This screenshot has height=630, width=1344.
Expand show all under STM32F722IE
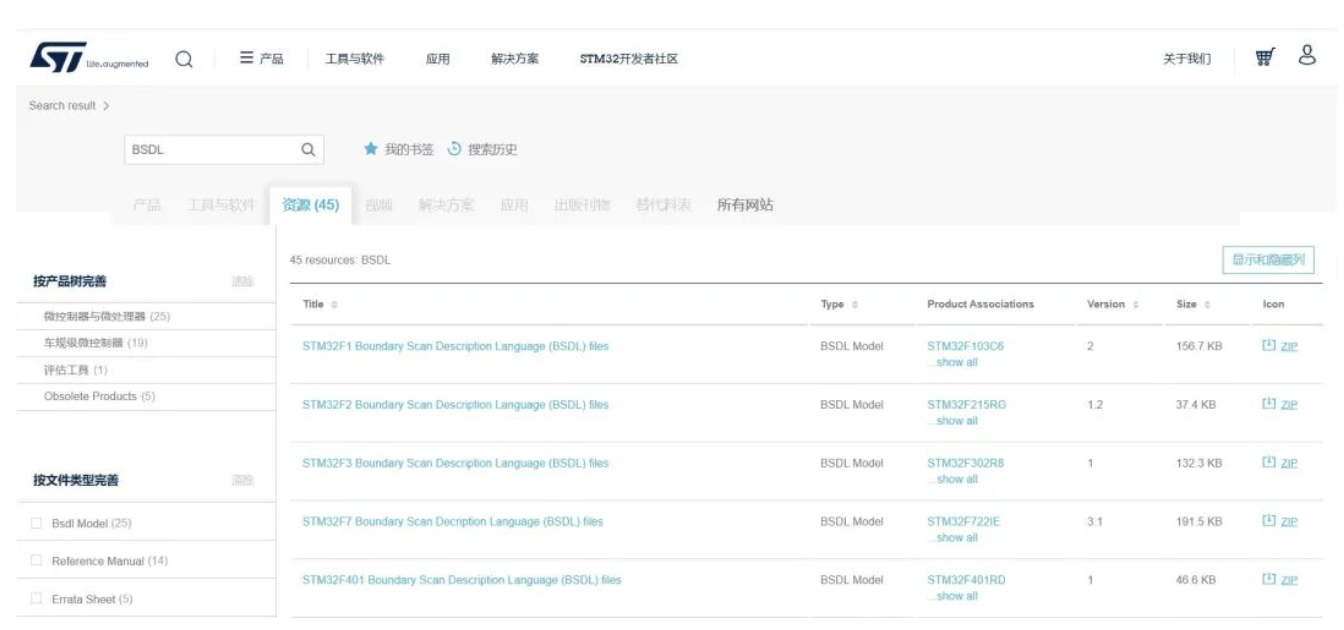[954, 538]
